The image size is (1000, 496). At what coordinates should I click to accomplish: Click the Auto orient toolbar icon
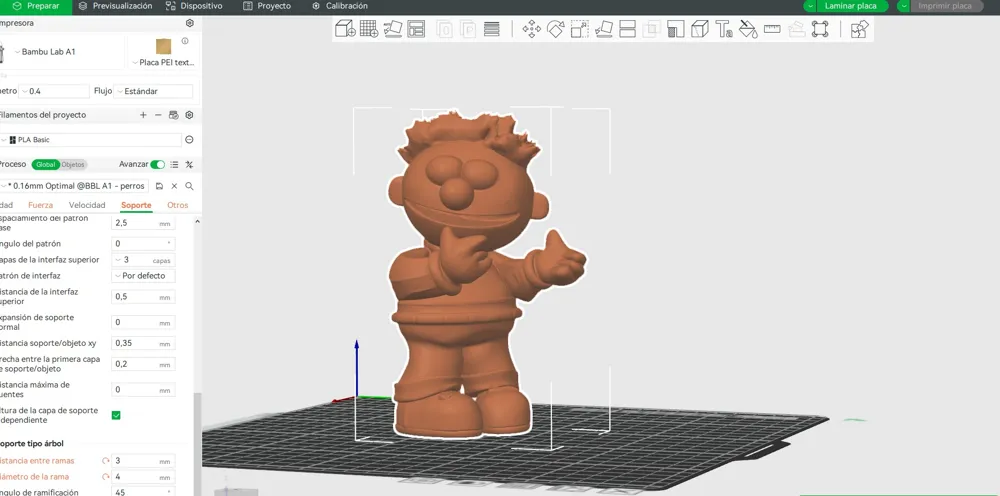point(393,29)
